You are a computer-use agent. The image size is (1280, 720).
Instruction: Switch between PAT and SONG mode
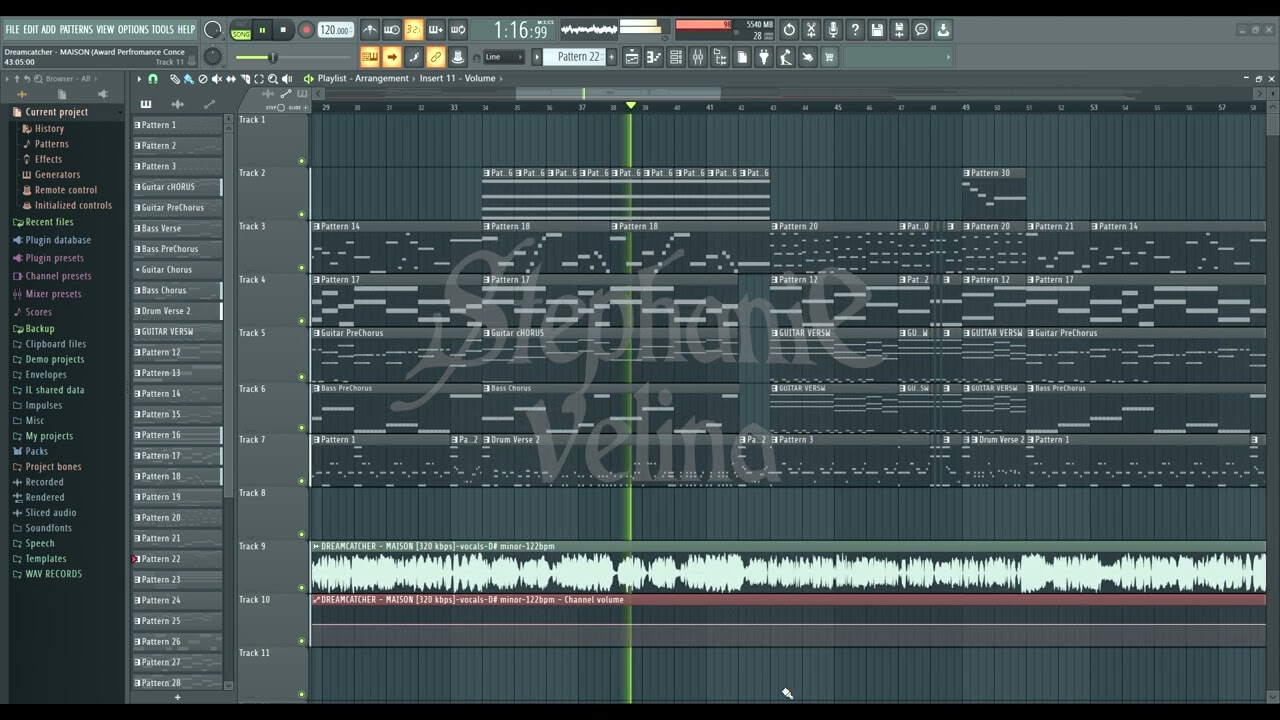click(241, 30)
